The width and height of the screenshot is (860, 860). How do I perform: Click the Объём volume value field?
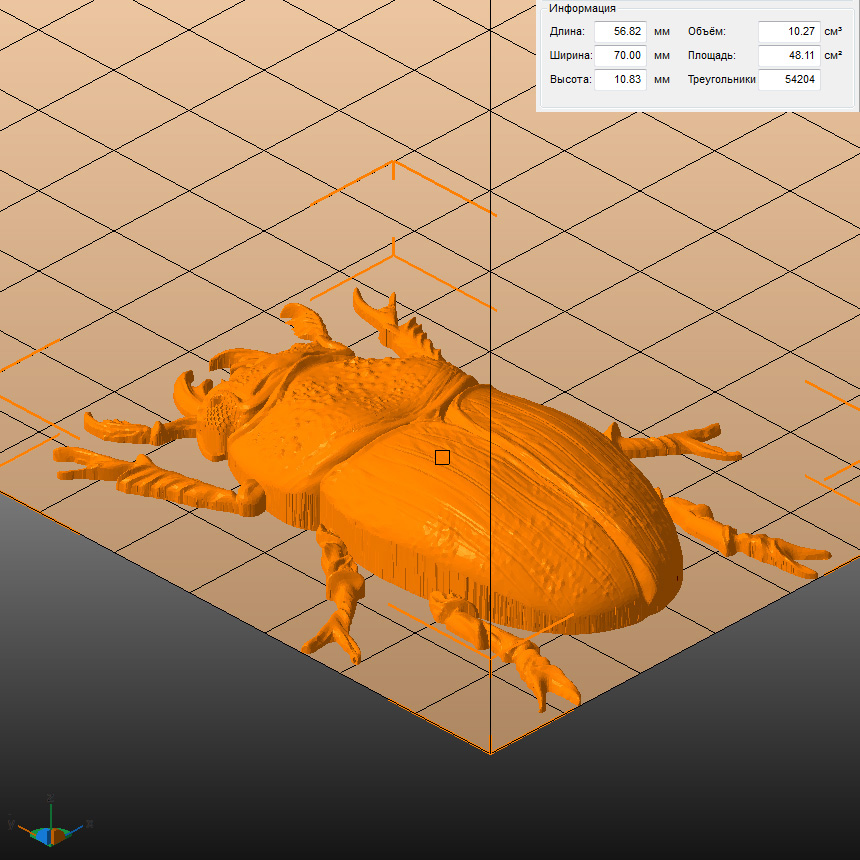click(789, 32)
